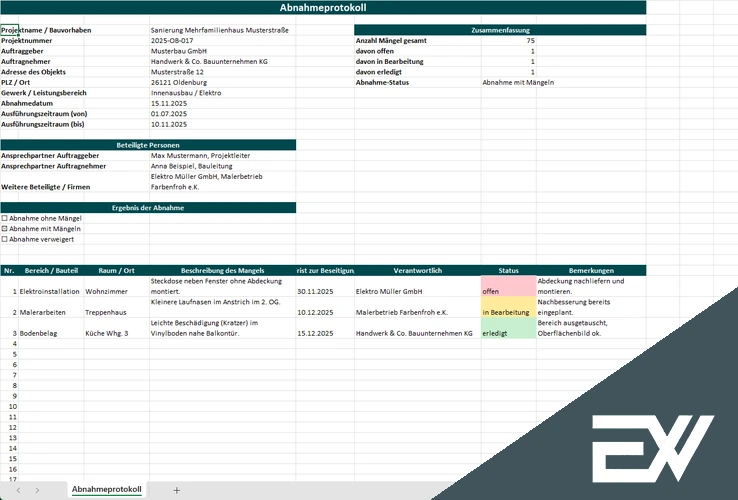Click the 'Status' column header
This screenshot has height=500, width=738.
click(x=508, y=271)
